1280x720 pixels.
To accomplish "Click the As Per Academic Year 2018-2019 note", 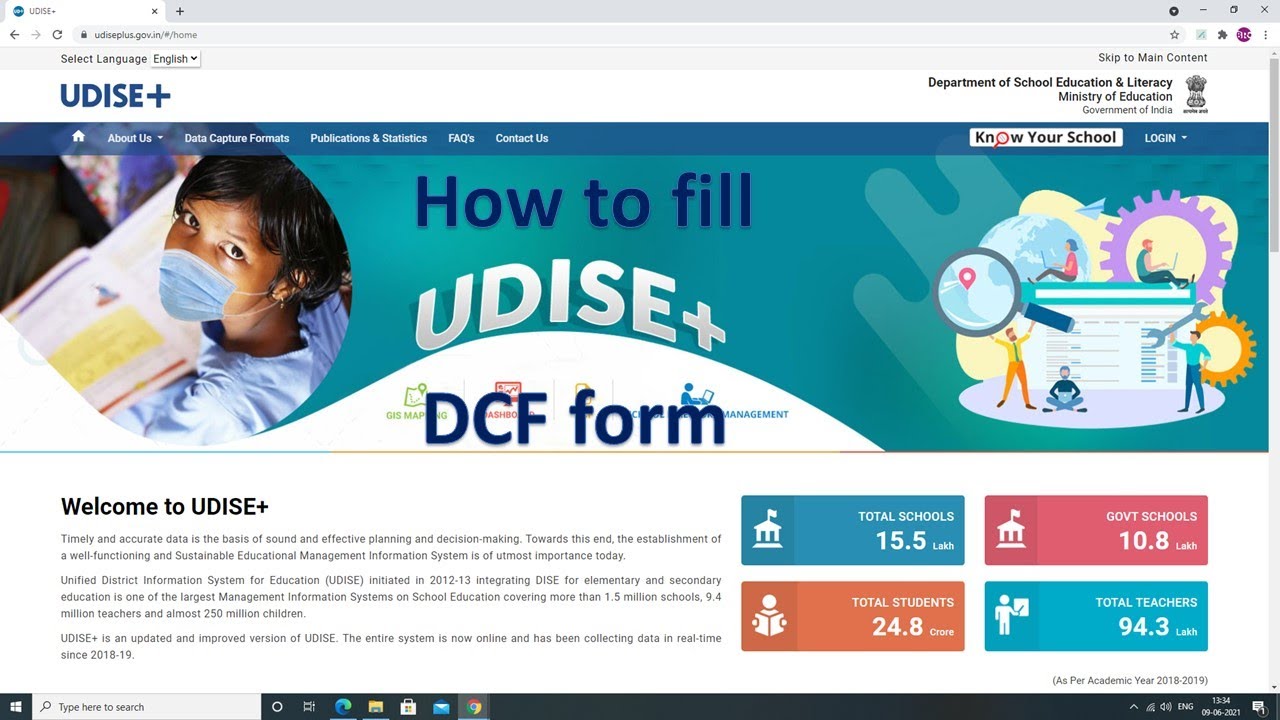I will (1130, 680).
